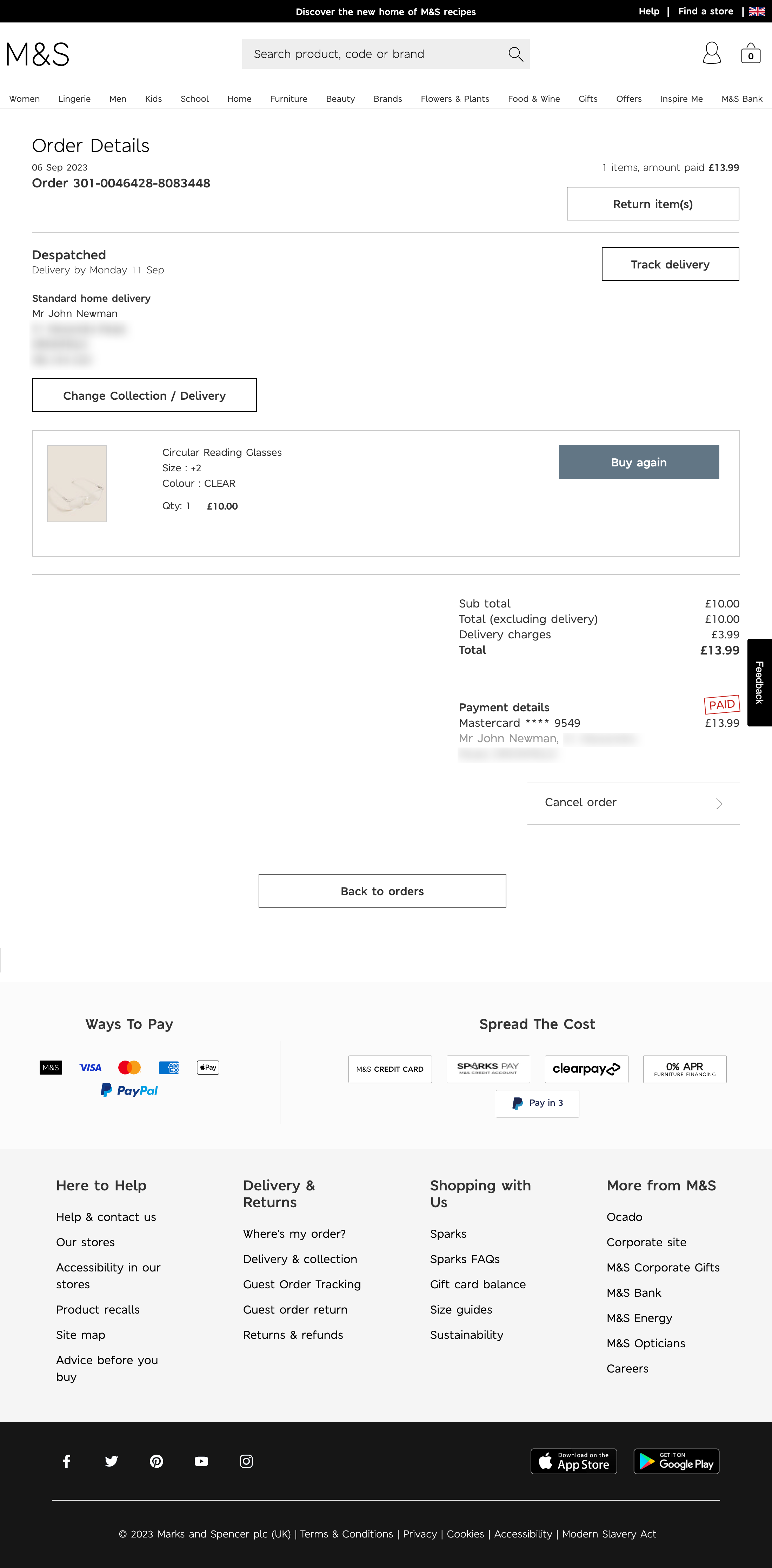Click the product search input field
The width and height of the screenshot is (772, 1568).
pyautogui.click(x=365, y=54)
